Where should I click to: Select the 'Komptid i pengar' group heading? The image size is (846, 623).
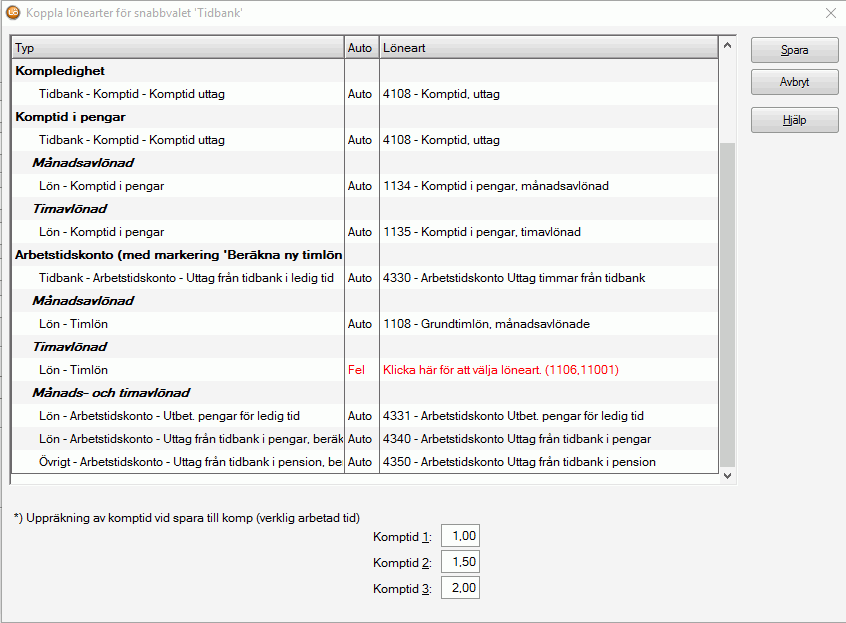(70, 117)
